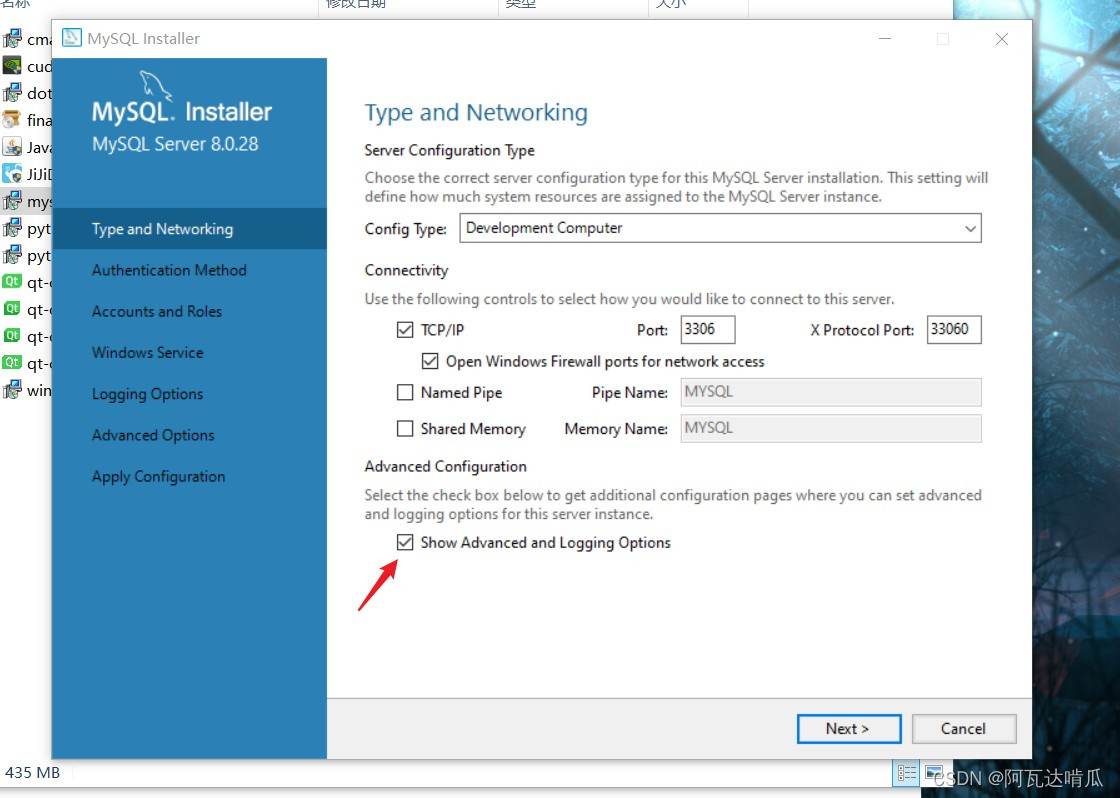Click the JiJiD file icon in Explorer
Screen dimensions: 1120x798
coord(12,174)
